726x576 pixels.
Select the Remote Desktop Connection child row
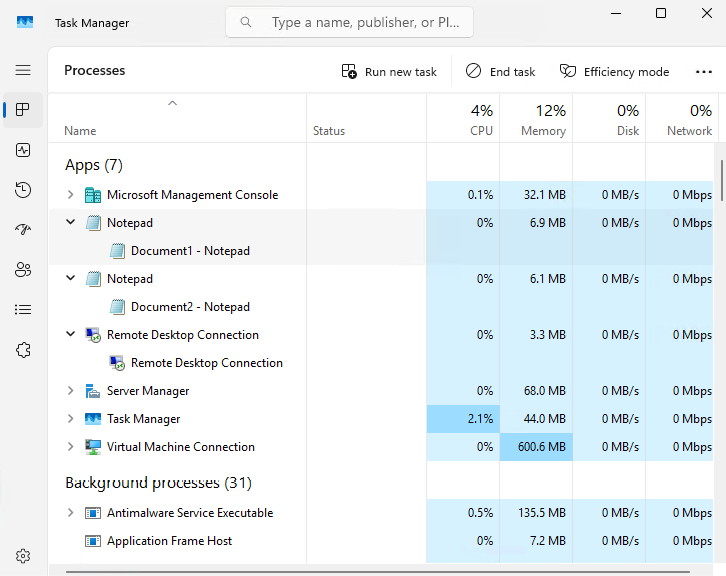pos(381,363)
